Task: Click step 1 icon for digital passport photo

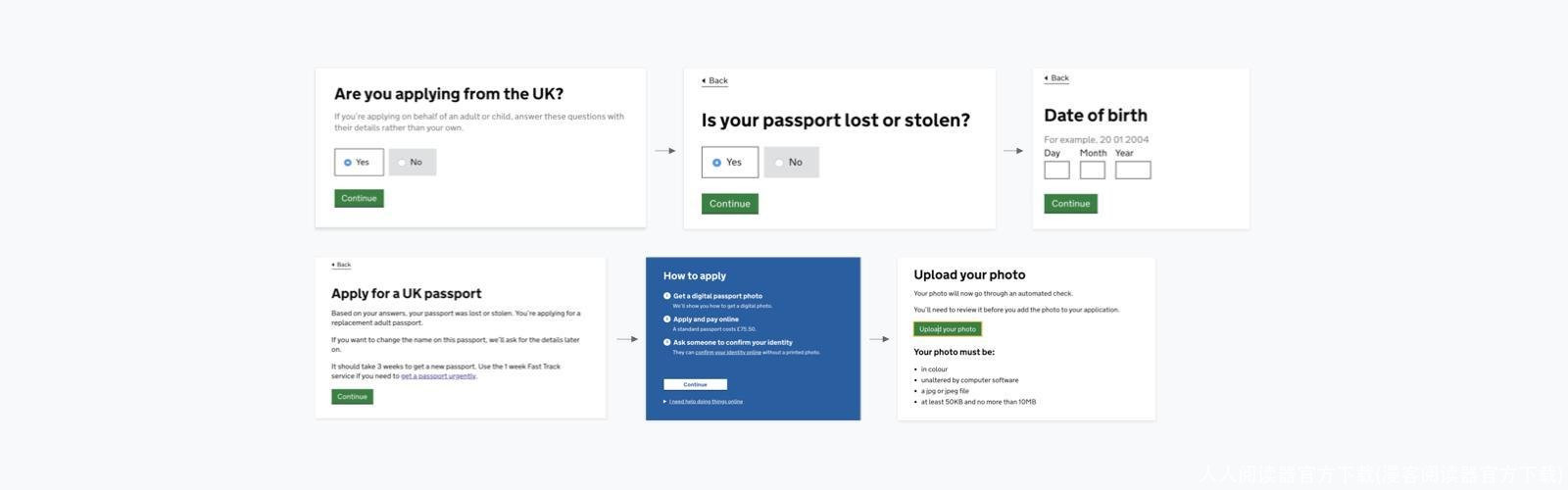Action: click(x=667, y=296)
